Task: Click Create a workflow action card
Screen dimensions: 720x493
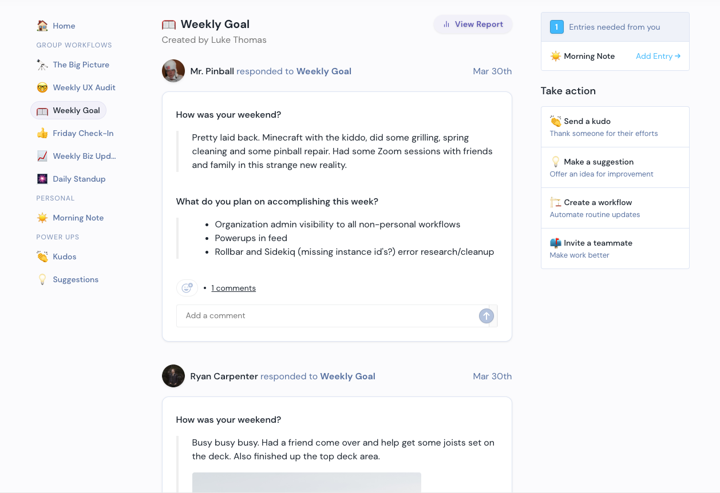Action: [x=615, y=208]
